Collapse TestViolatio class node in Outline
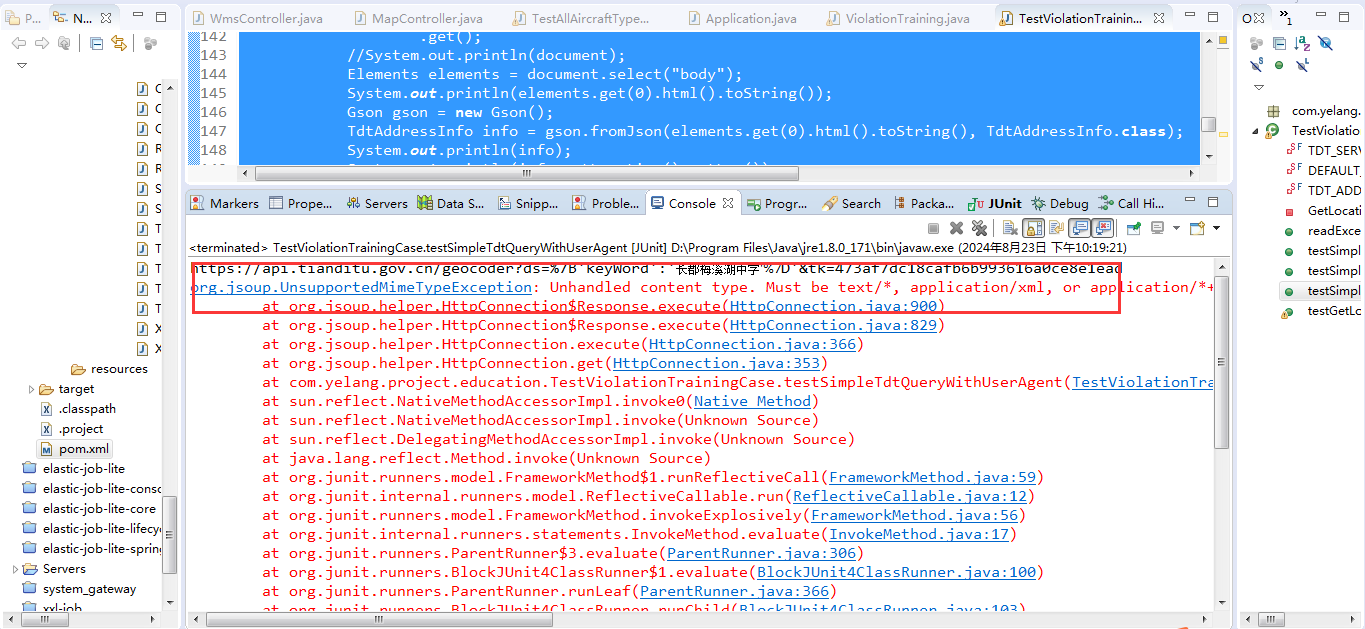Image resolution: width=1365 pixels, height=629 pixels. [1255, 131]
